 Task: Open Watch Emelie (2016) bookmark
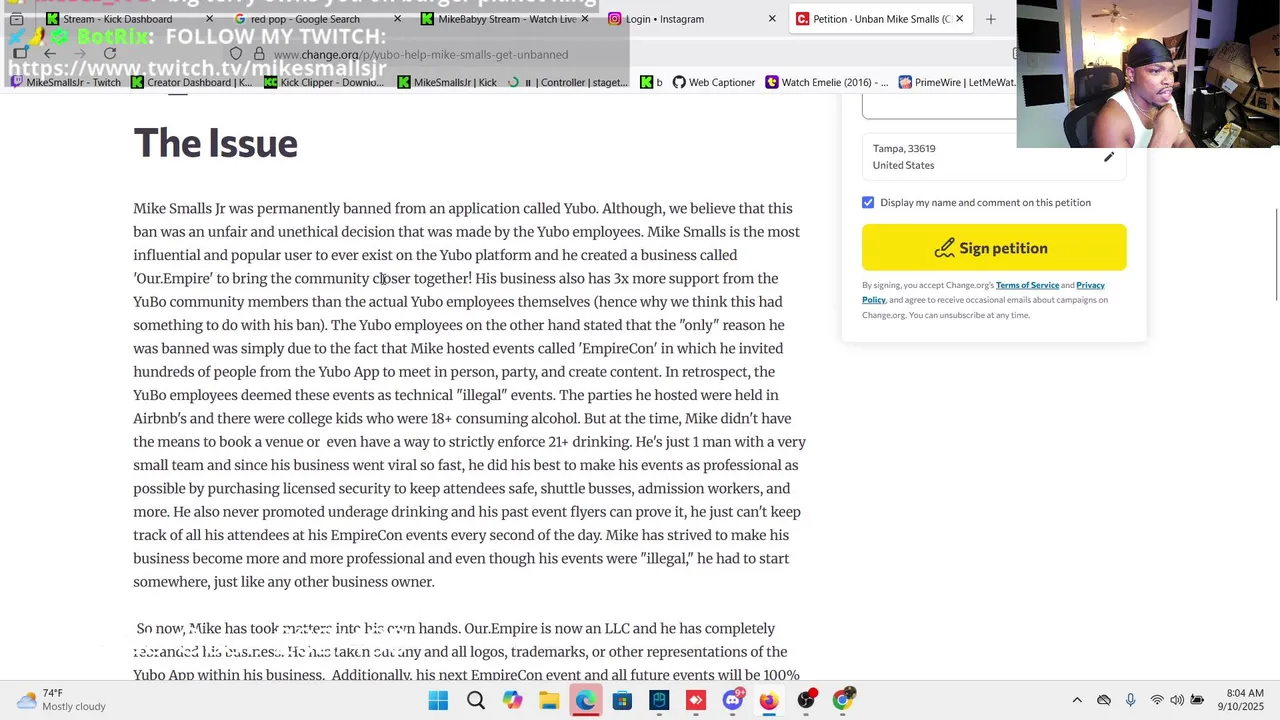point(826,82)
